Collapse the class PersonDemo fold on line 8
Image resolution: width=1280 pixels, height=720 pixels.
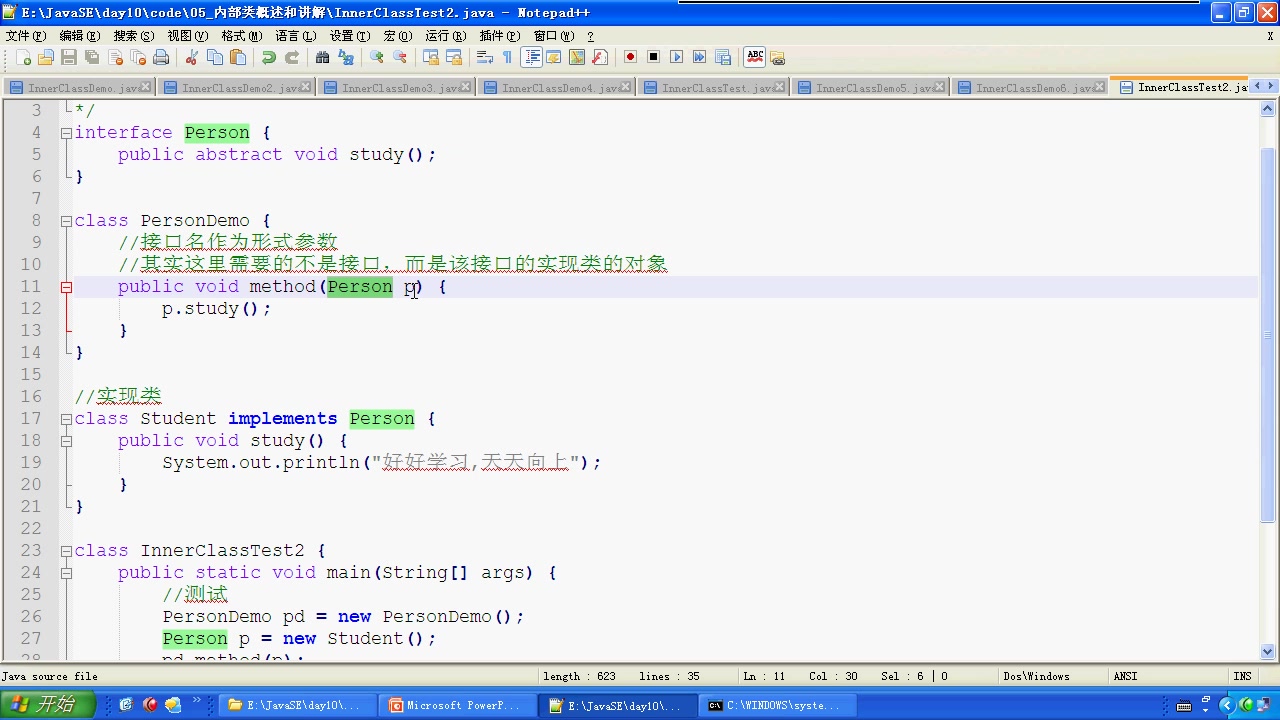click(66, 220)
